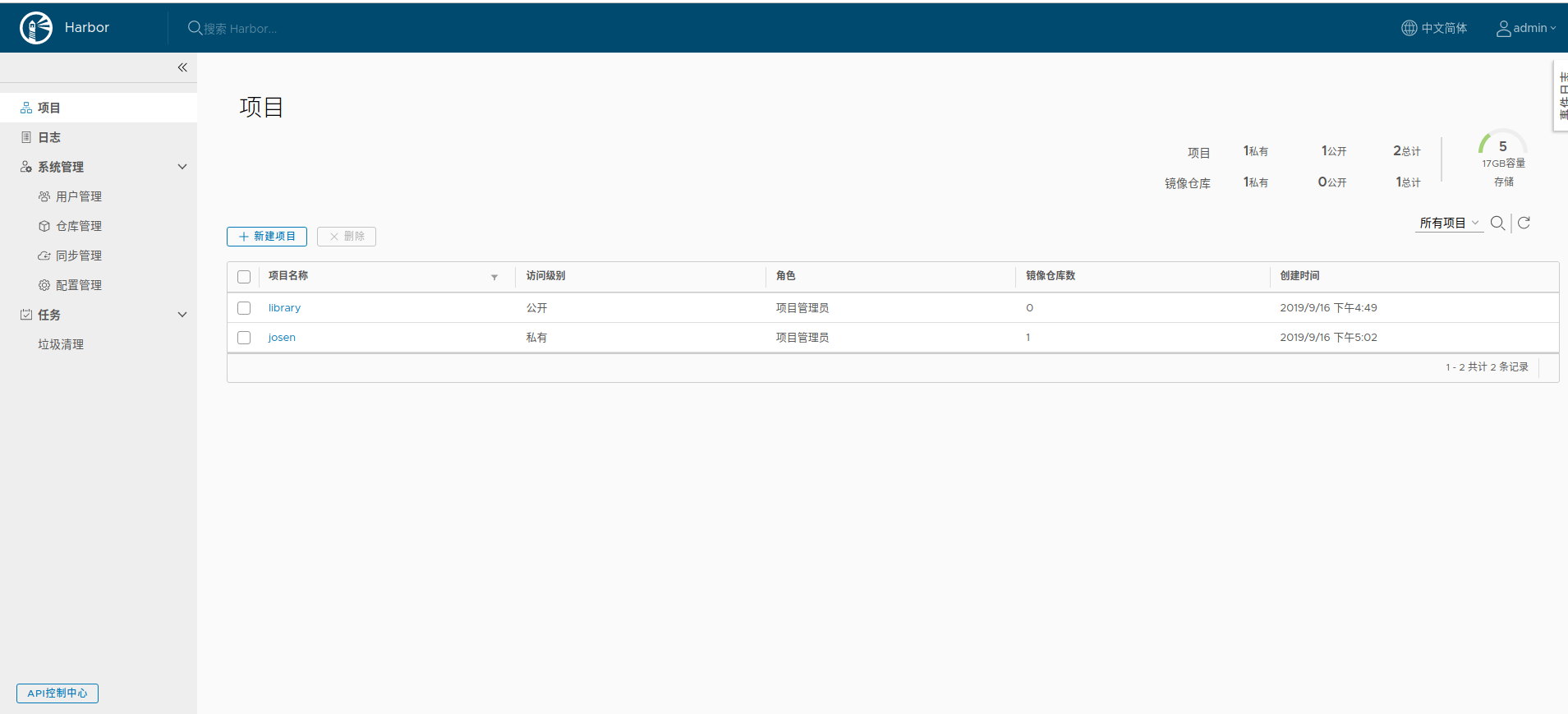Click the globe language icon
The width and height of the screenshot is (1568, 714).
[1409, 29]
